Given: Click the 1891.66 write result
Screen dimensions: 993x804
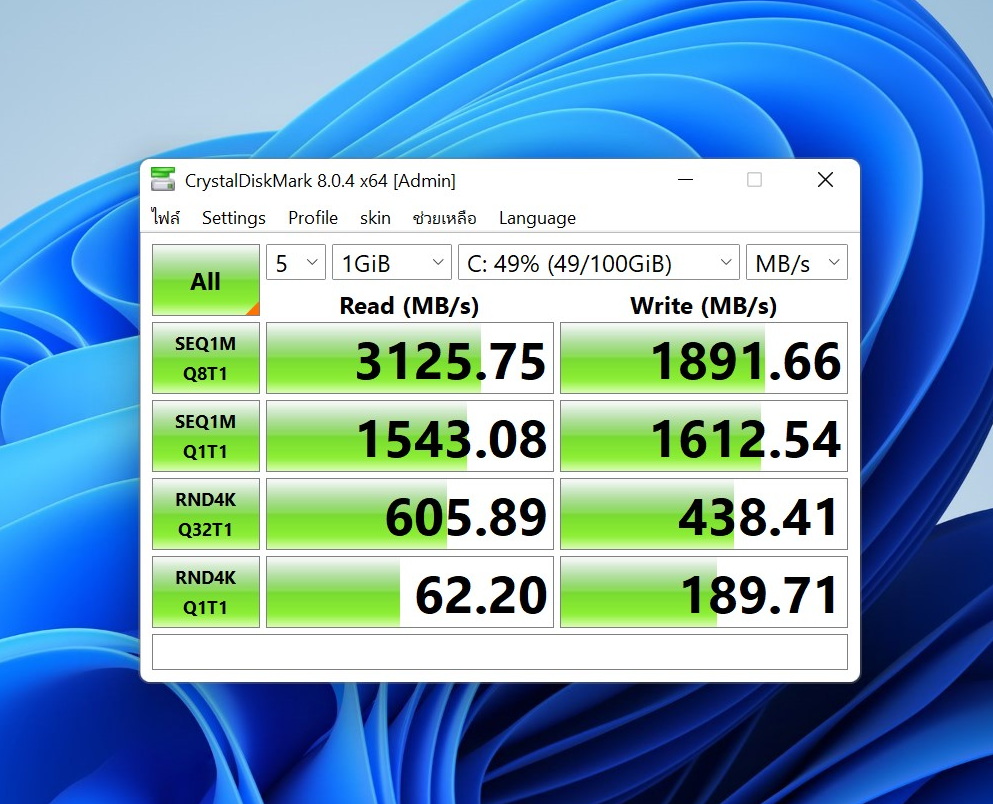Looking at the screenshot, I should click(704, 358).
